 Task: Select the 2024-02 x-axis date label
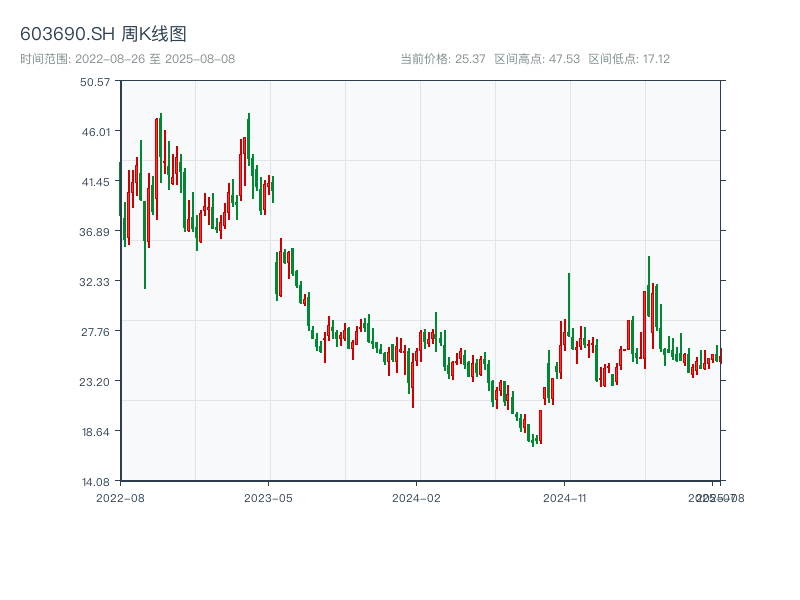416,497
